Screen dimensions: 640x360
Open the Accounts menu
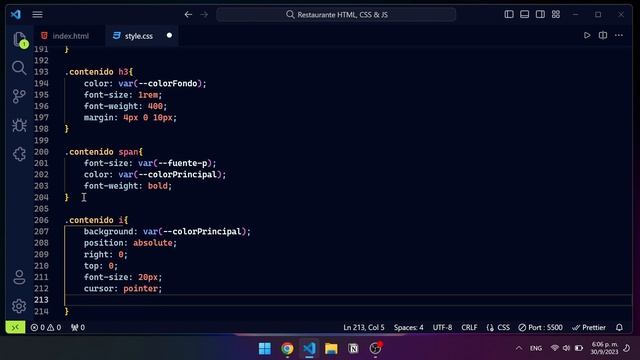point(19,277)
